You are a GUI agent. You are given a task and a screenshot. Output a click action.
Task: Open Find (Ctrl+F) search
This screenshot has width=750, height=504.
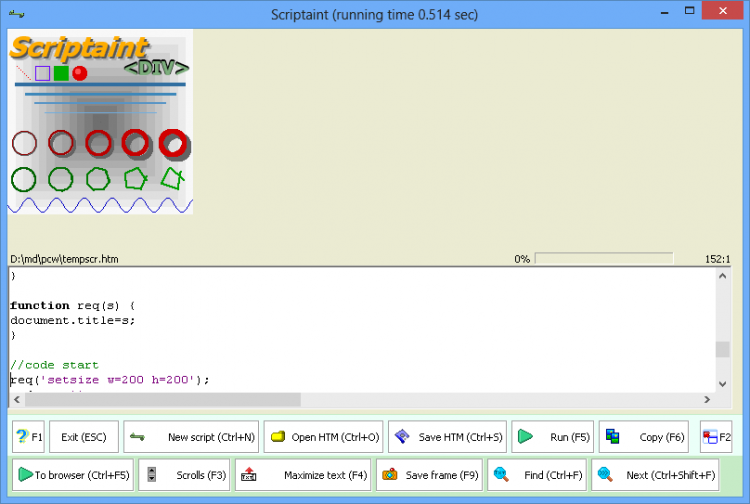click(537, 475)
